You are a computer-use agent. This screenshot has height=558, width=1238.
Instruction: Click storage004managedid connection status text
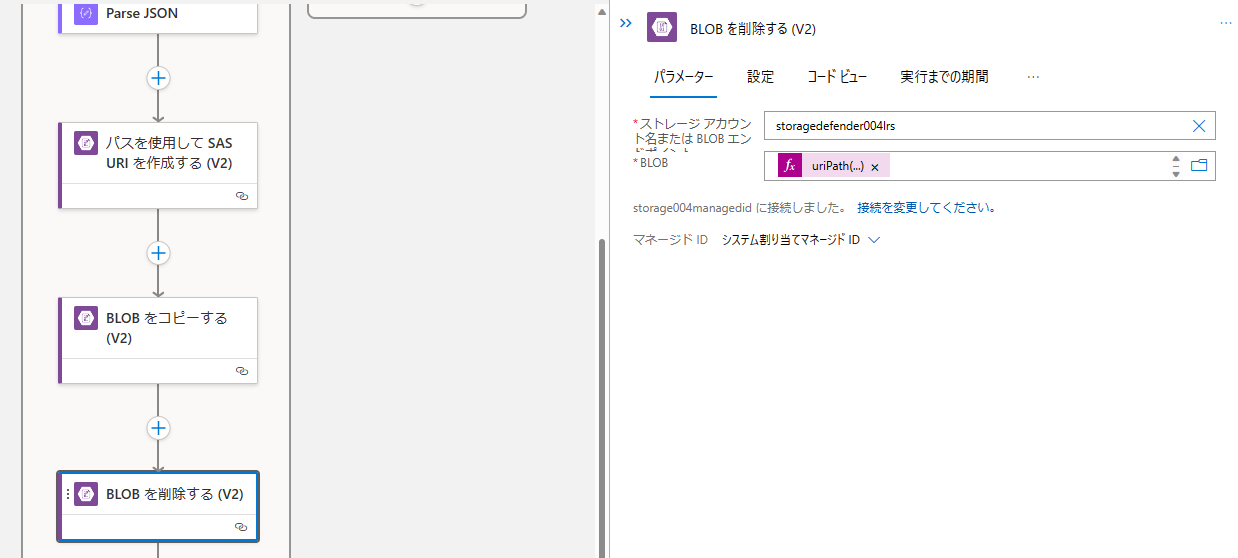(x=741, y=209)
